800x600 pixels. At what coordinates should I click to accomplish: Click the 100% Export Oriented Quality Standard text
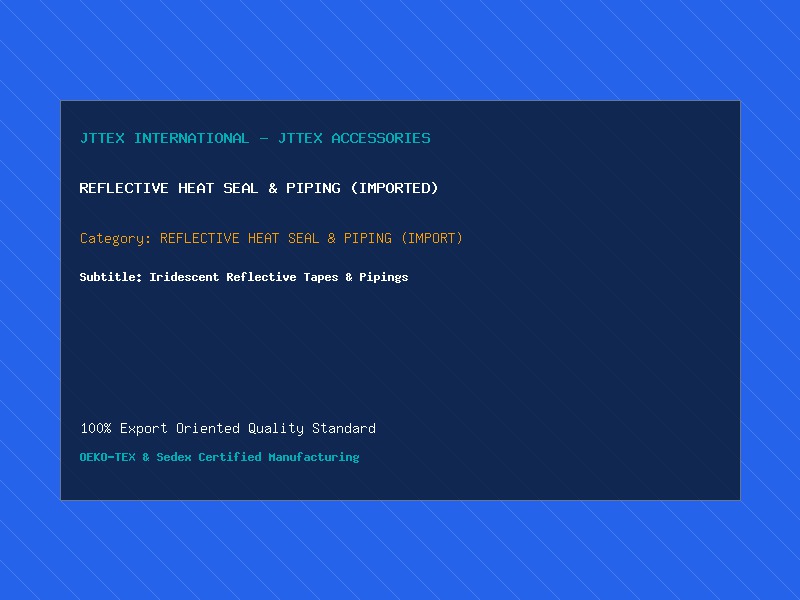228,428
